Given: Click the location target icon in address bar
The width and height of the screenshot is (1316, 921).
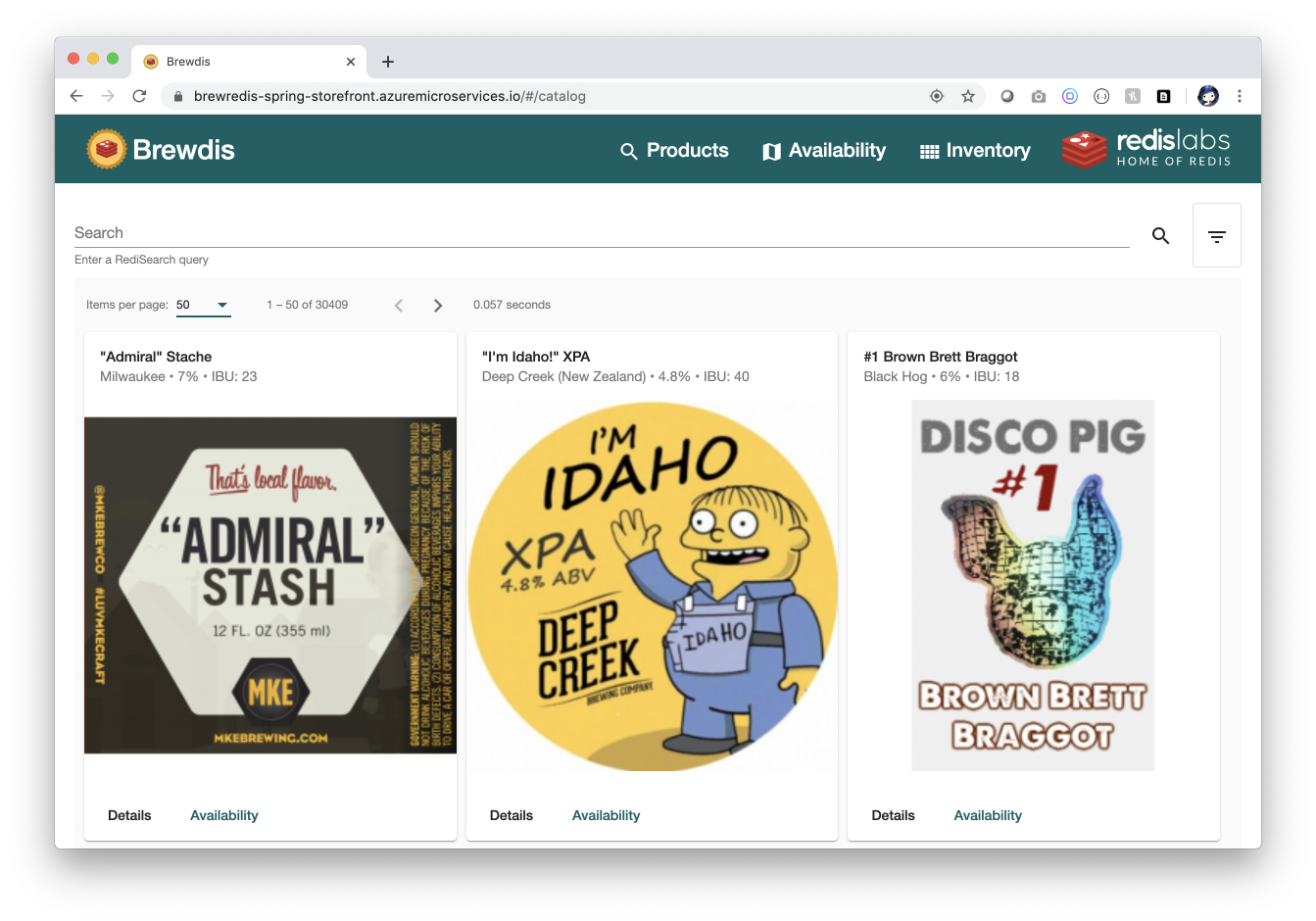Looking at the screenshot, I should coord(937,96).
